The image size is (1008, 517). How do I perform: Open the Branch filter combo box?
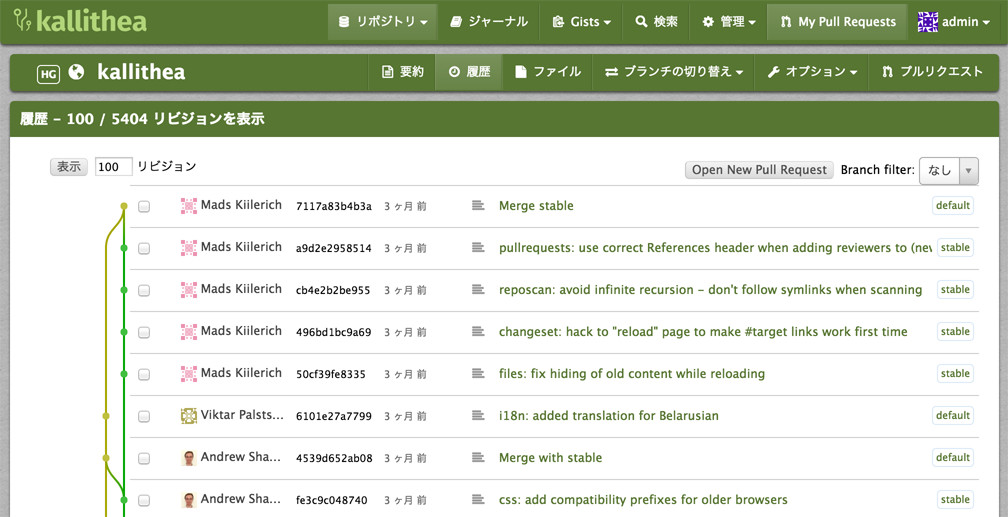tap(949, 170)
